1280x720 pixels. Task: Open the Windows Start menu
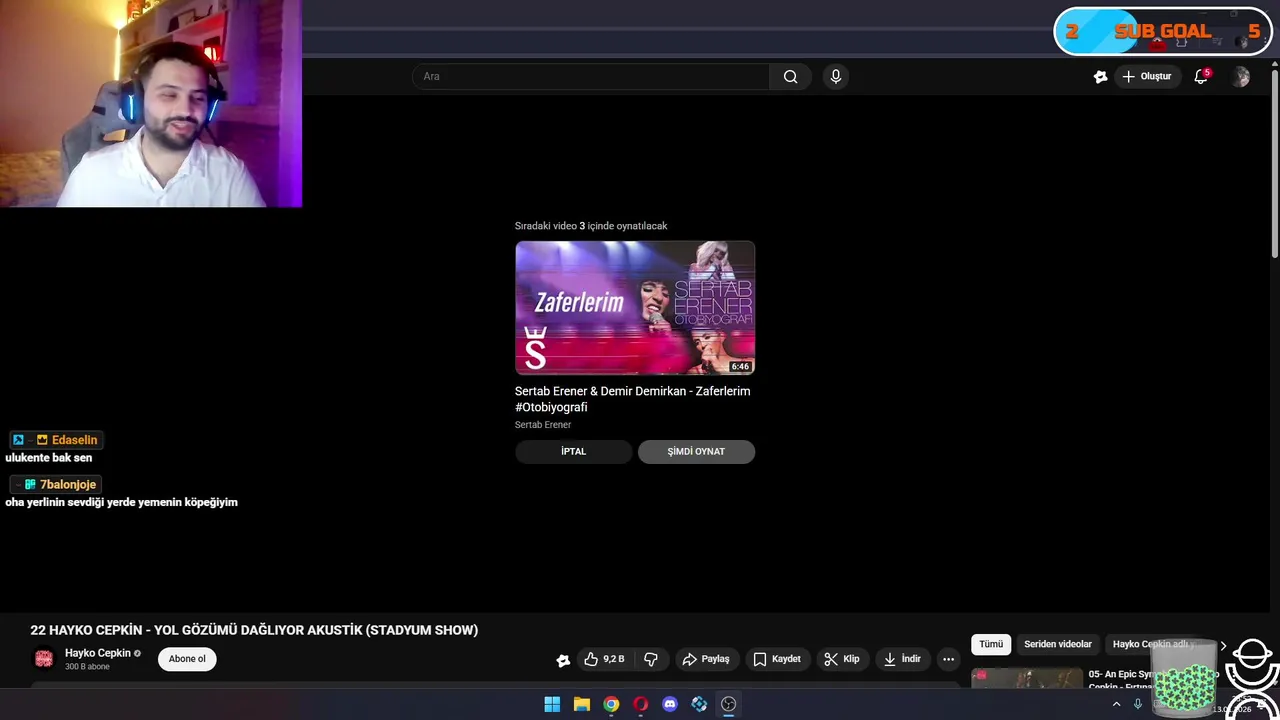(x=552, y=704)
